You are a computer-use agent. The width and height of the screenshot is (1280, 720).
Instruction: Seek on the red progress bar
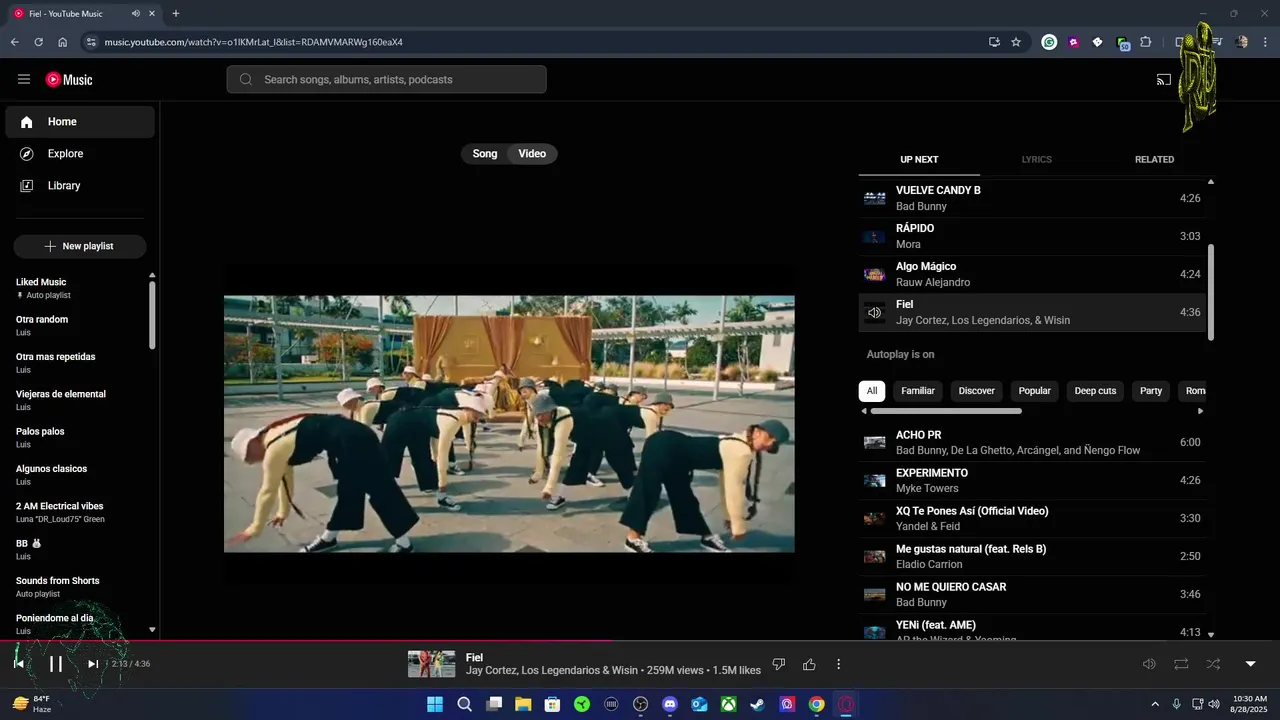click(308, 641)
